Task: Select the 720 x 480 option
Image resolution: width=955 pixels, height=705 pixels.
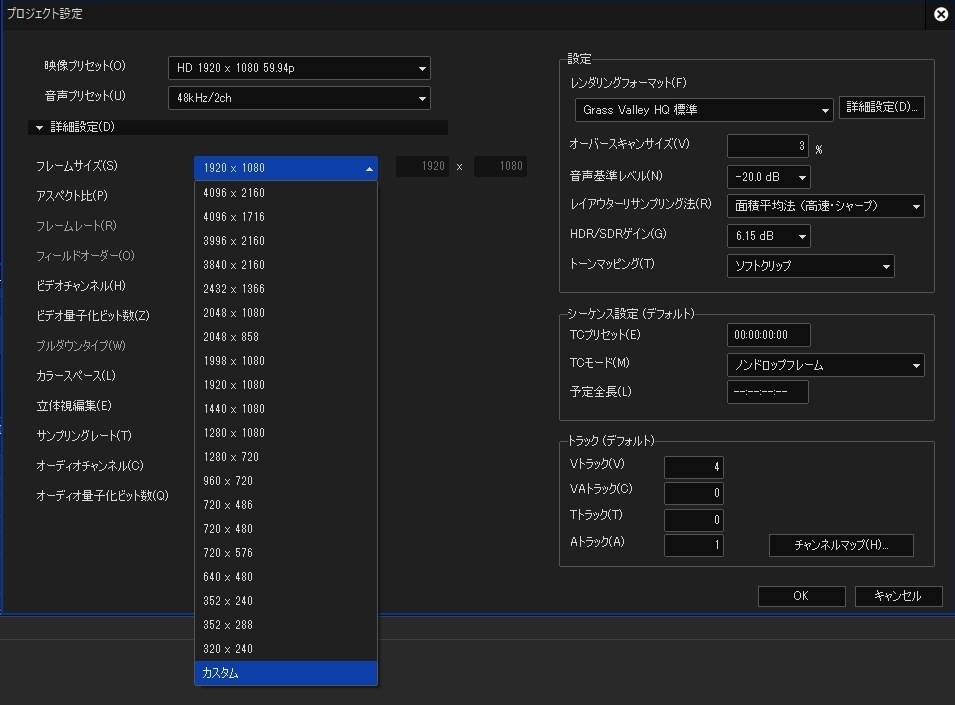Action: coord(228,529)
